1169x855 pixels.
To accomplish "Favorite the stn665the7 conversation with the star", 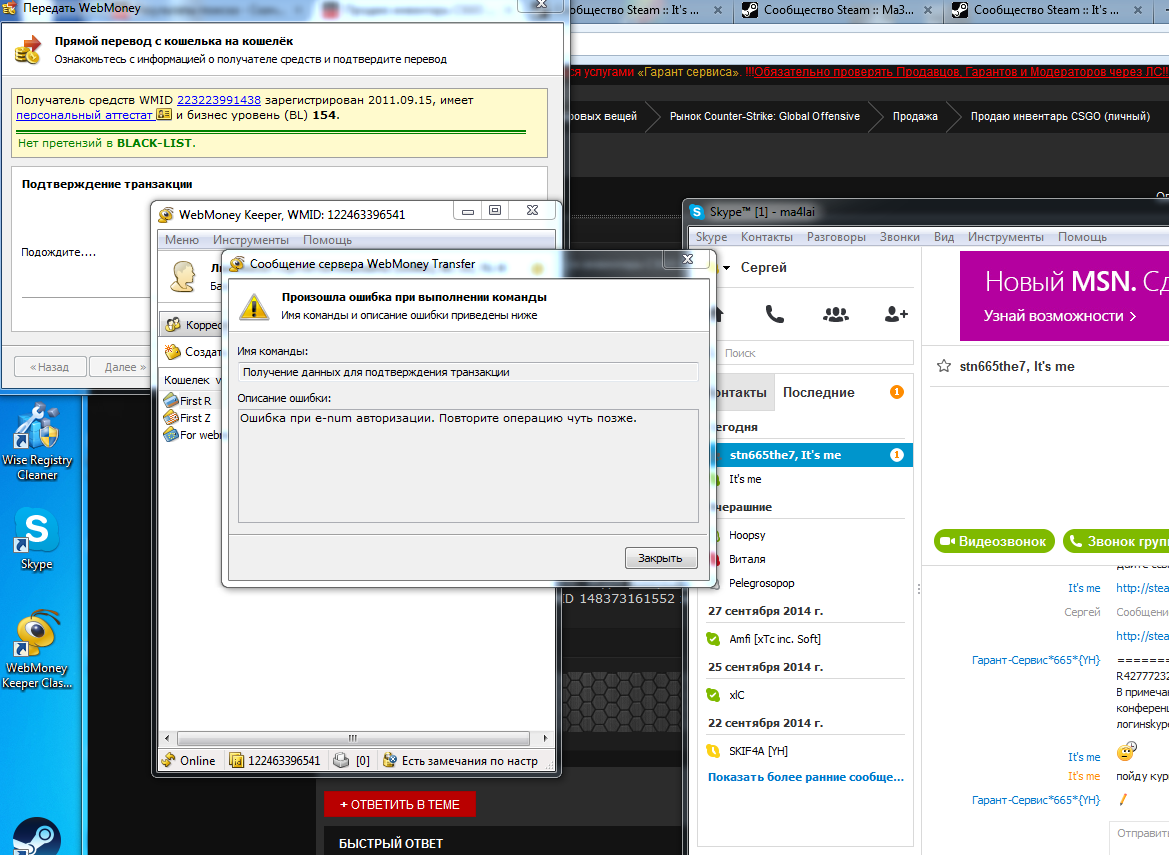I will (x=944, y=366).
